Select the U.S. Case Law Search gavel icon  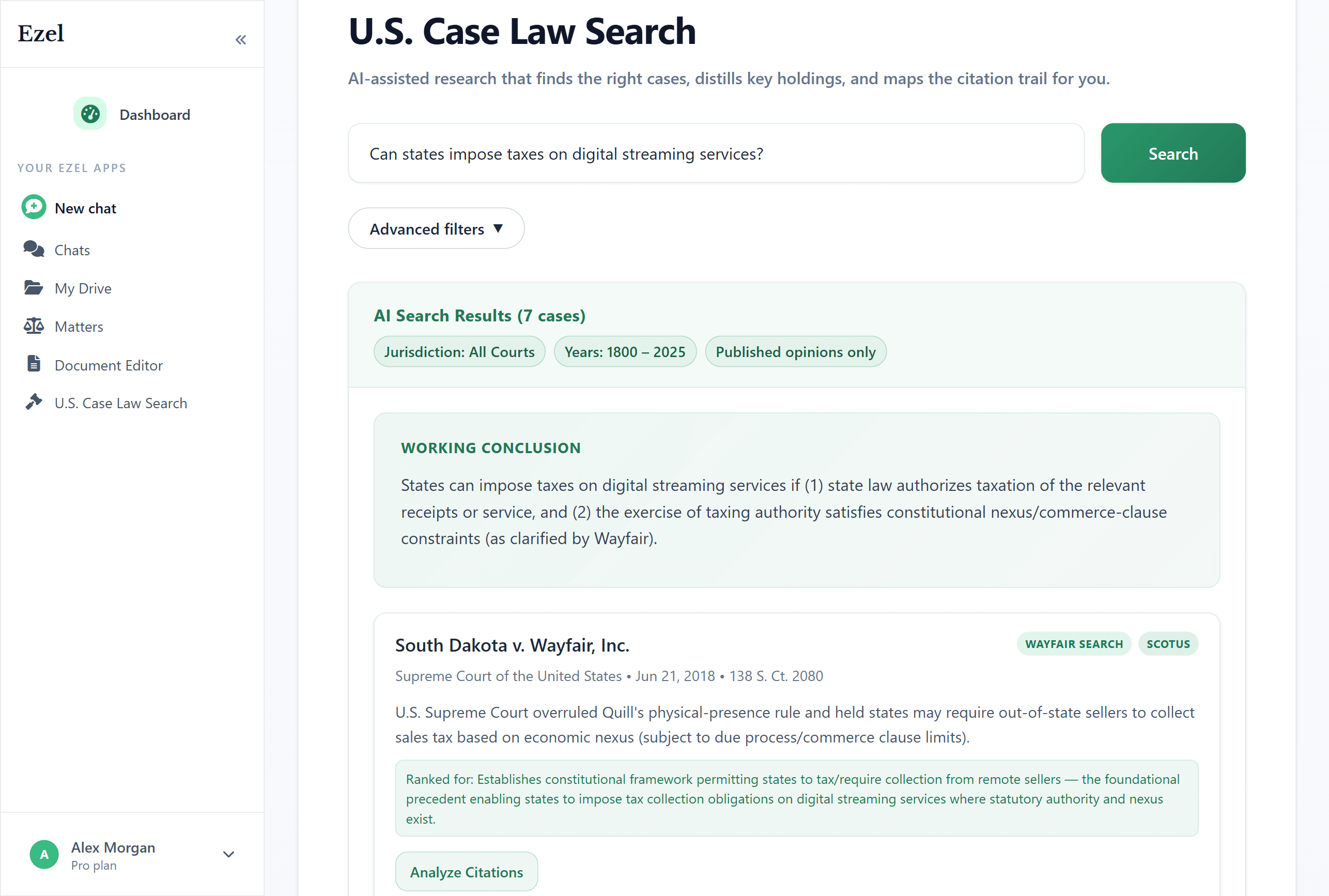pos(33,401)
